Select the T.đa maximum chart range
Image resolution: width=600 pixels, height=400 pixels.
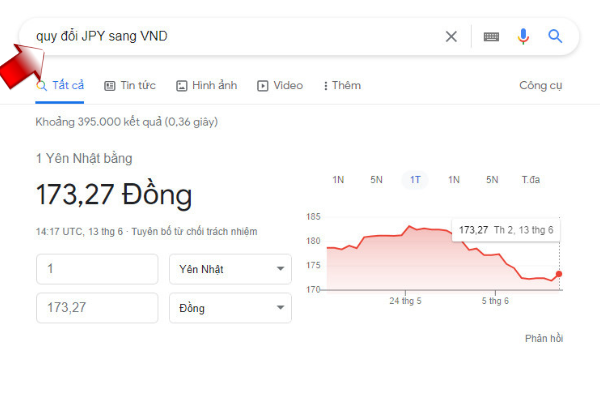[530, 180]
